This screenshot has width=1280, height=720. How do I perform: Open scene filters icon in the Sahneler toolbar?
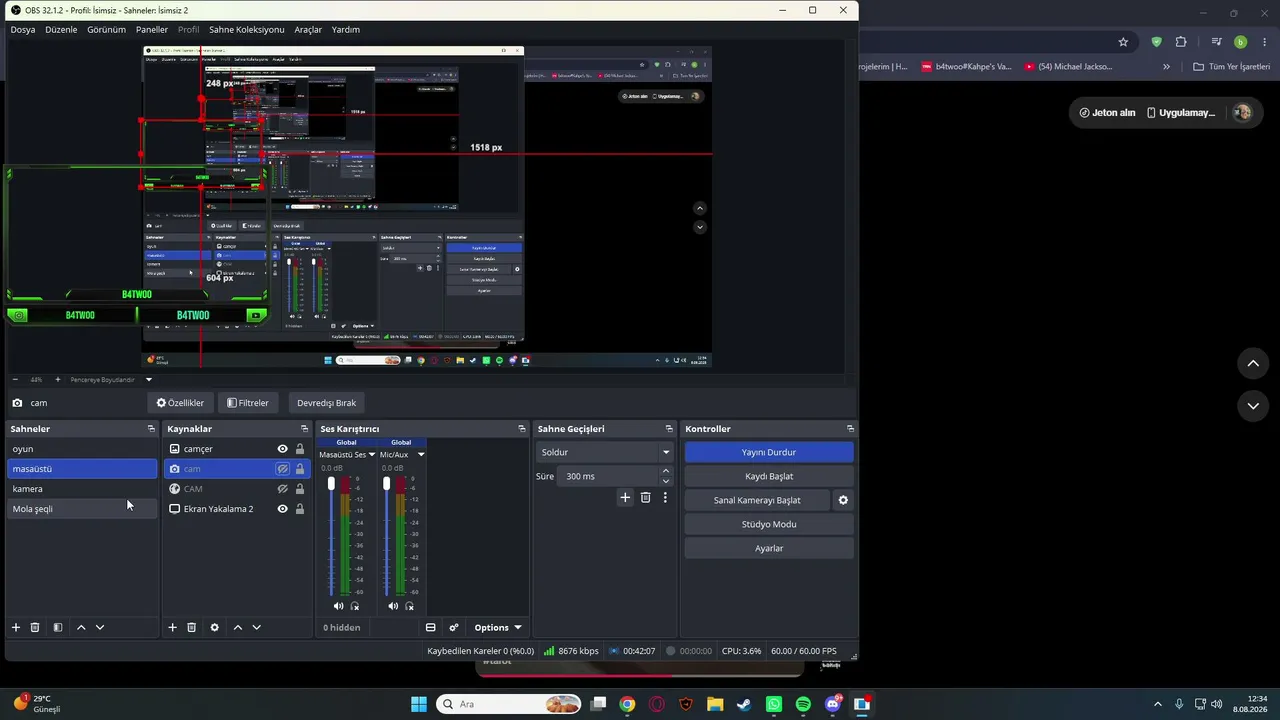click(58, 628)
